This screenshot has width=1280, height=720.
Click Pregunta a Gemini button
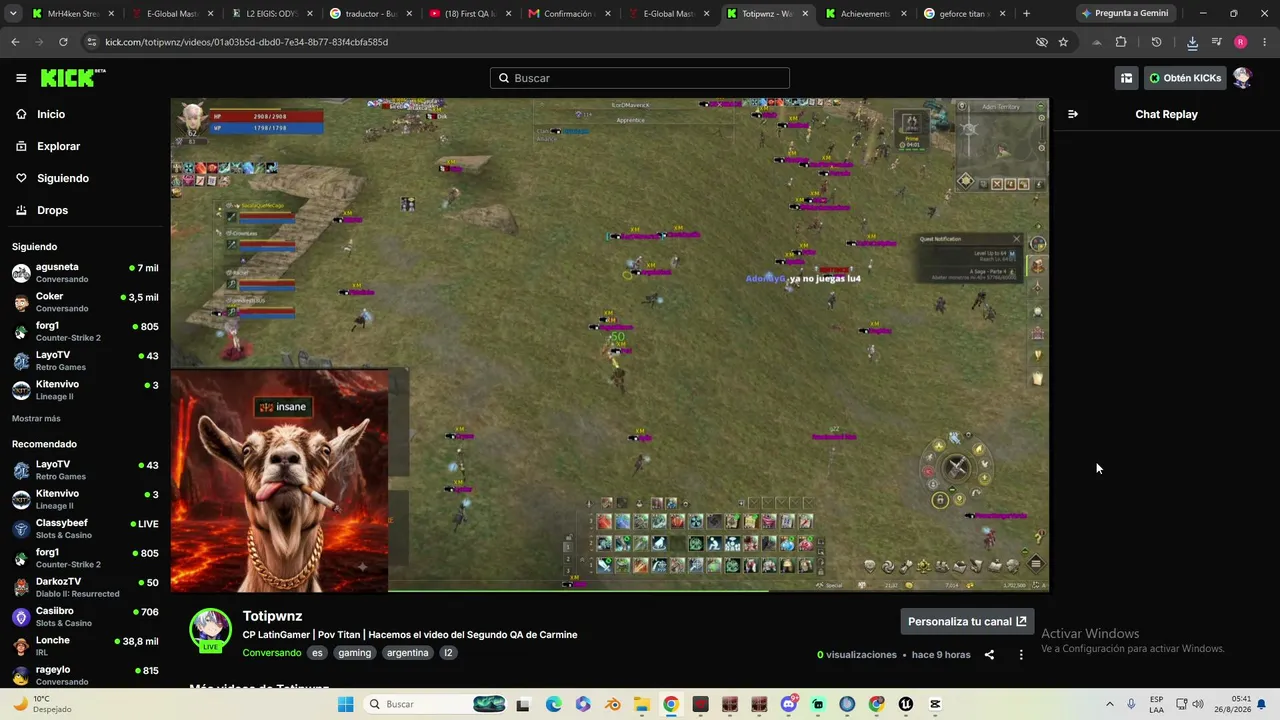[1125, 14]
